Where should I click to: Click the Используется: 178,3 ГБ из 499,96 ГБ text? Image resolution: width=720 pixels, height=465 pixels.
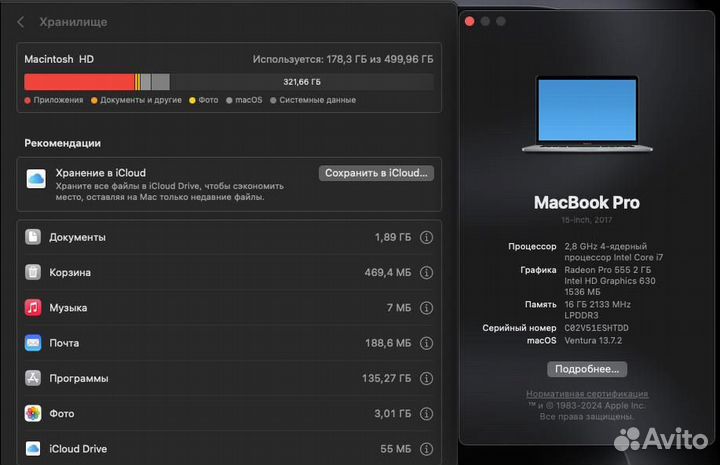pos(343,59)
